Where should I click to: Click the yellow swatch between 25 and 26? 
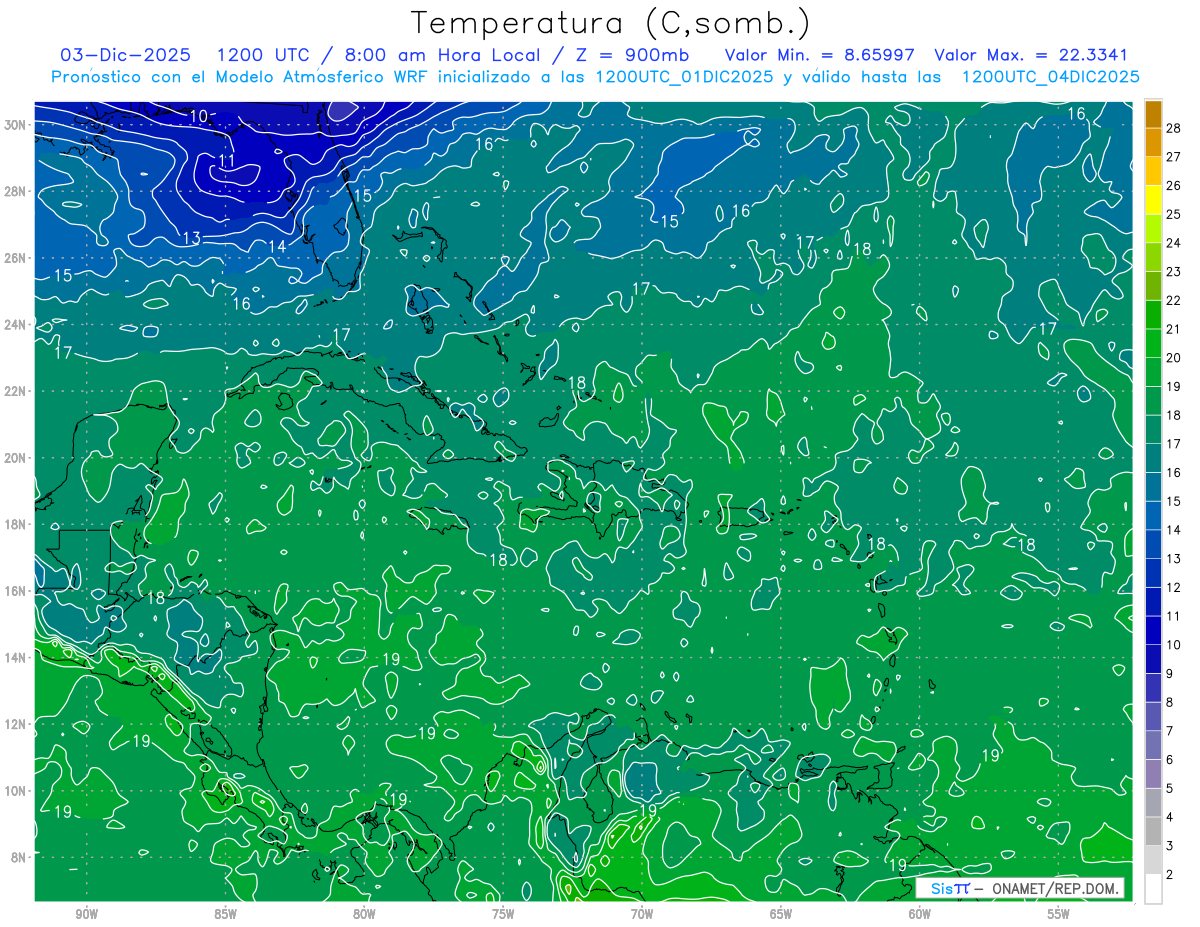tap(1153, 200)
